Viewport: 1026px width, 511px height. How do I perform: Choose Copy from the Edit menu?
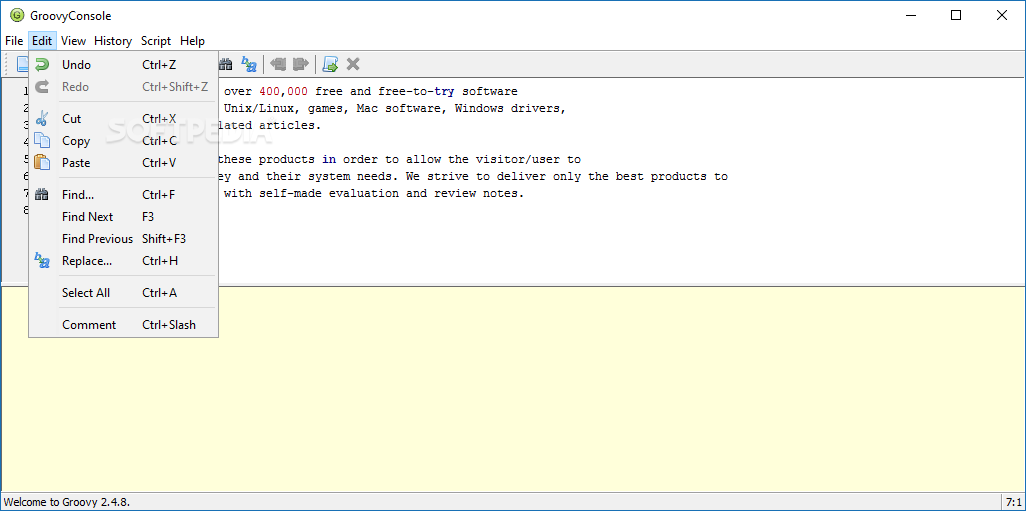click(x=123, y=141)
